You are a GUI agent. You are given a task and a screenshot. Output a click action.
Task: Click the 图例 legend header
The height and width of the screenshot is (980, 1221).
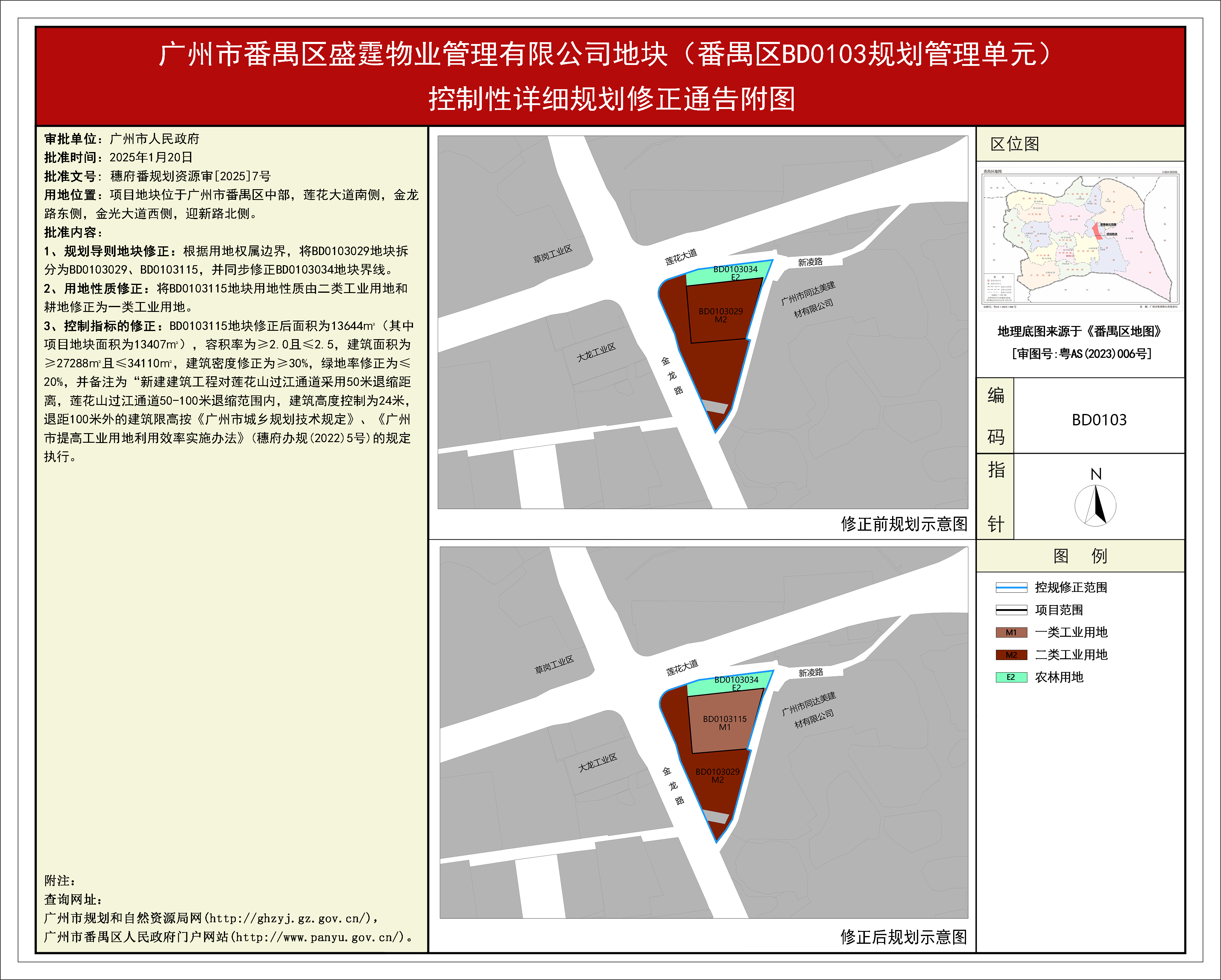[1079, 556]
